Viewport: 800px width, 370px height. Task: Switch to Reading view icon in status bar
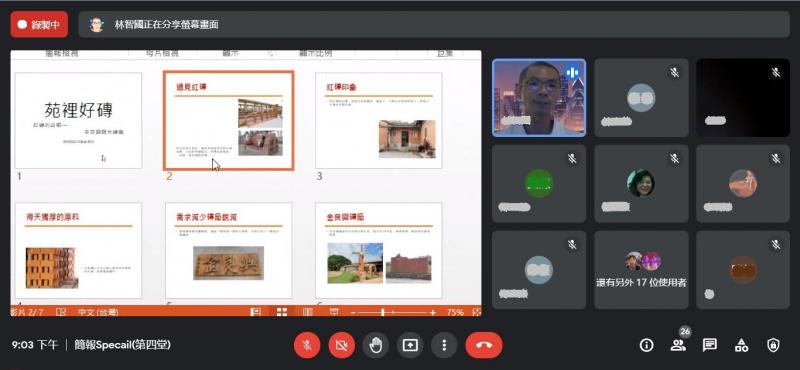[x=308, y=312]
